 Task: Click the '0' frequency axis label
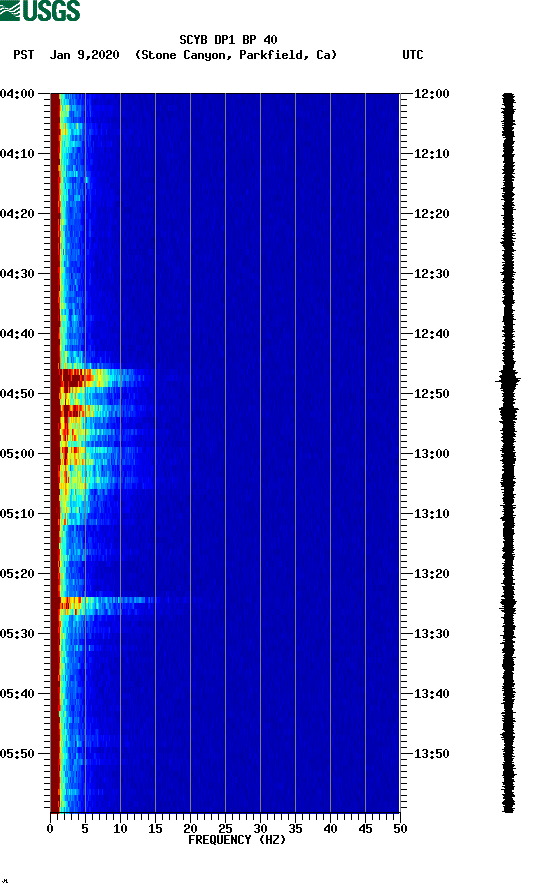click(x=50, y=829)
